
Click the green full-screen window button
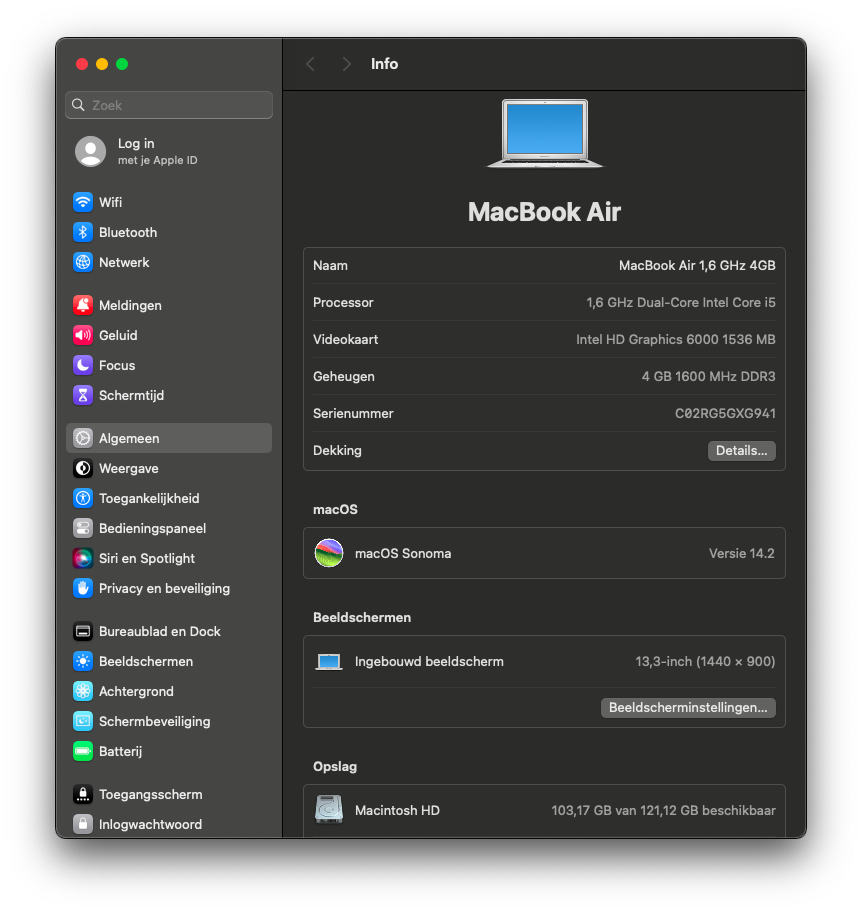point(122,64)
